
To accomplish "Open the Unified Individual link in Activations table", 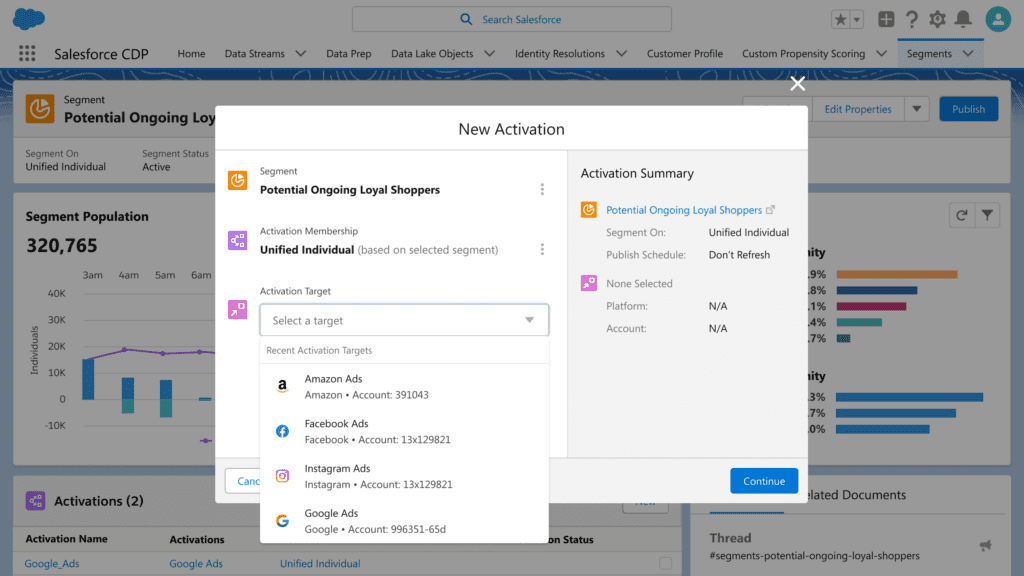I will point(320,564).
